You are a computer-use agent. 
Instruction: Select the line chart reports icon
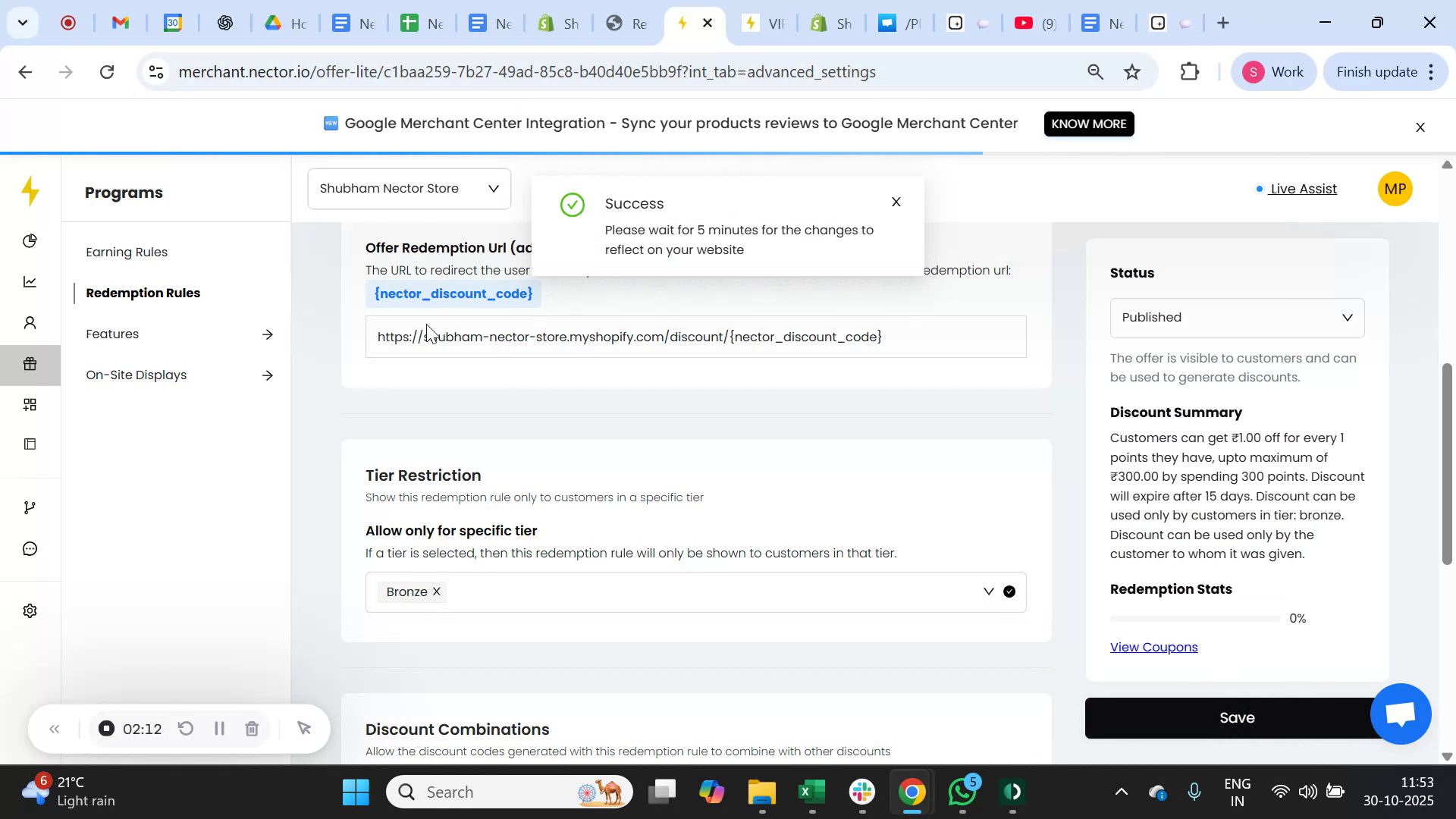(30, 281)
